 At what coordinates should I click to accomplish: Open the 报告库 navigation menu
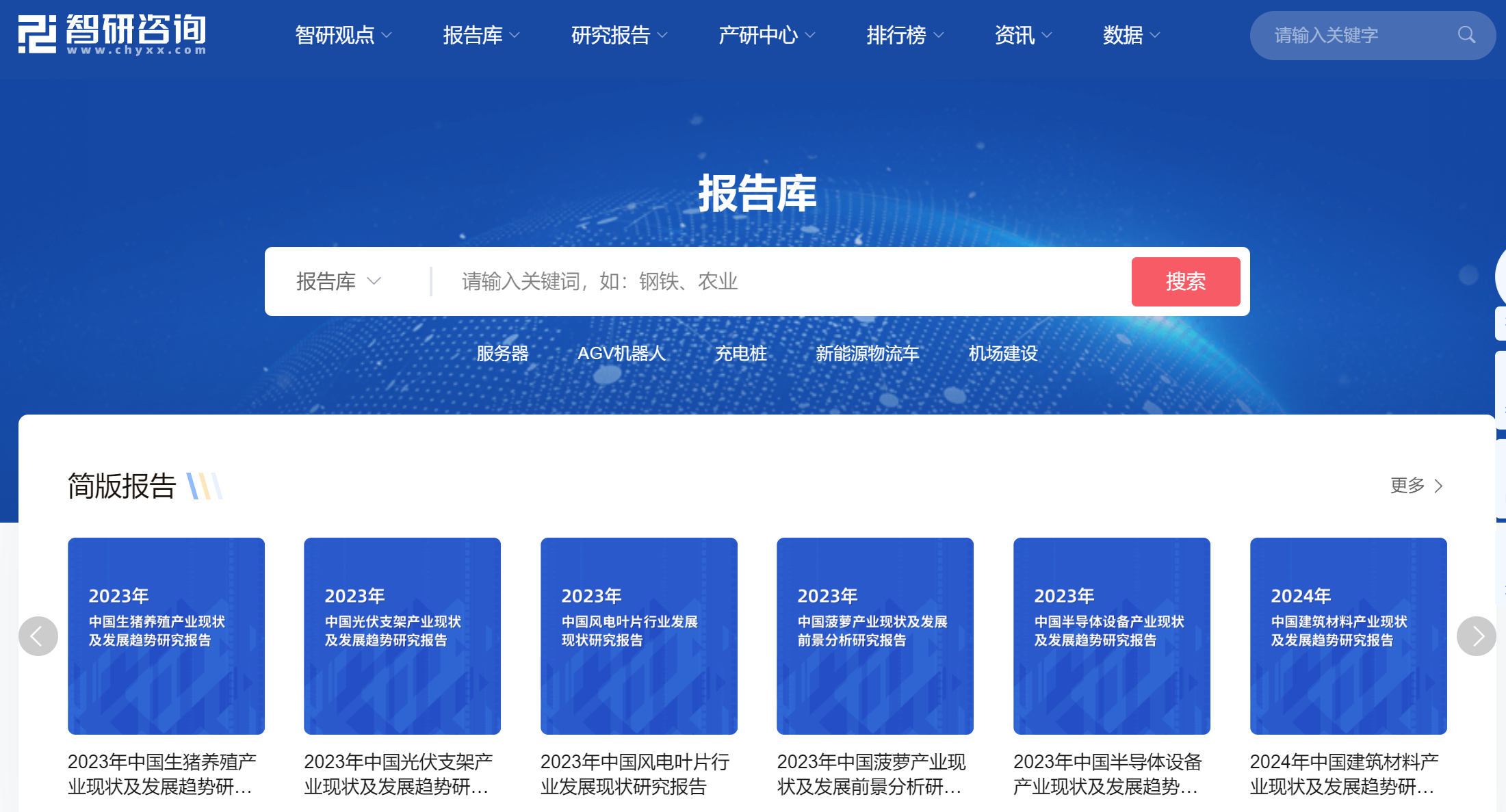(x=481, y=35)
